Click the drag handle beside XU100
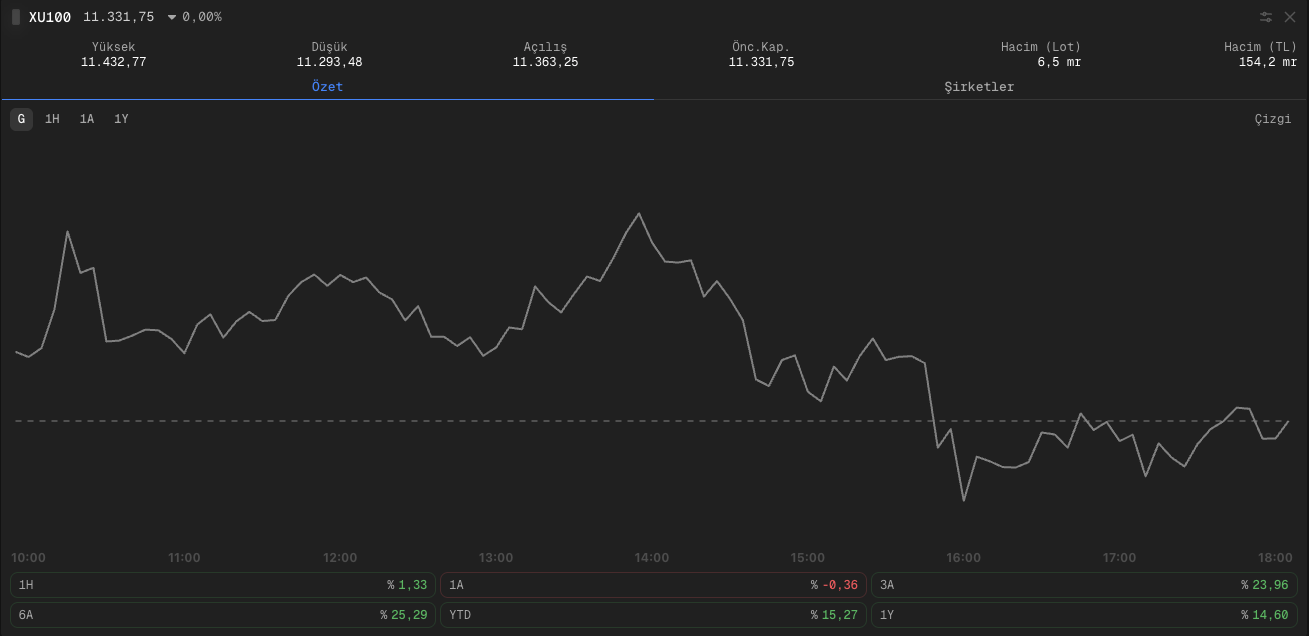This screenshot has width=1309, height=636. (16, 17)
